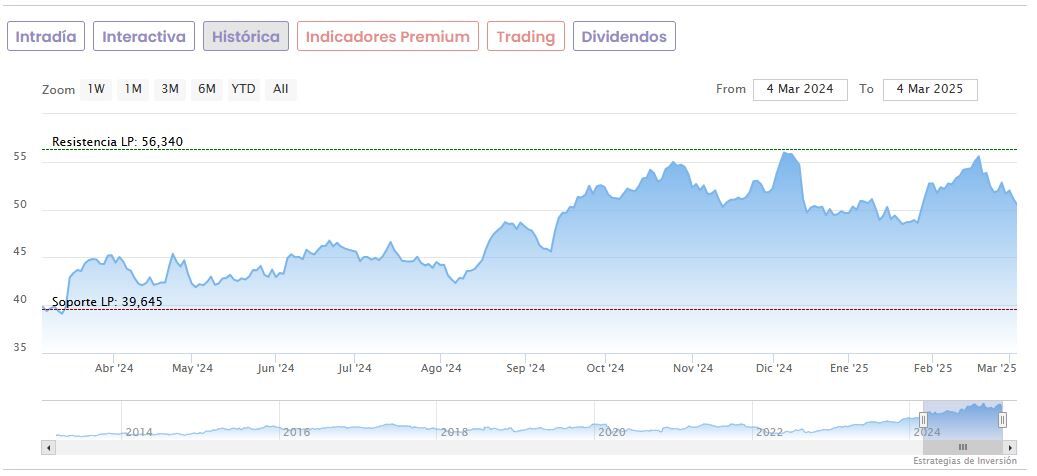Viewport: 1037px width, 476px height.
Task: Zoom chart to 3M
Action: pyautogui.click(x=170, y=89)
